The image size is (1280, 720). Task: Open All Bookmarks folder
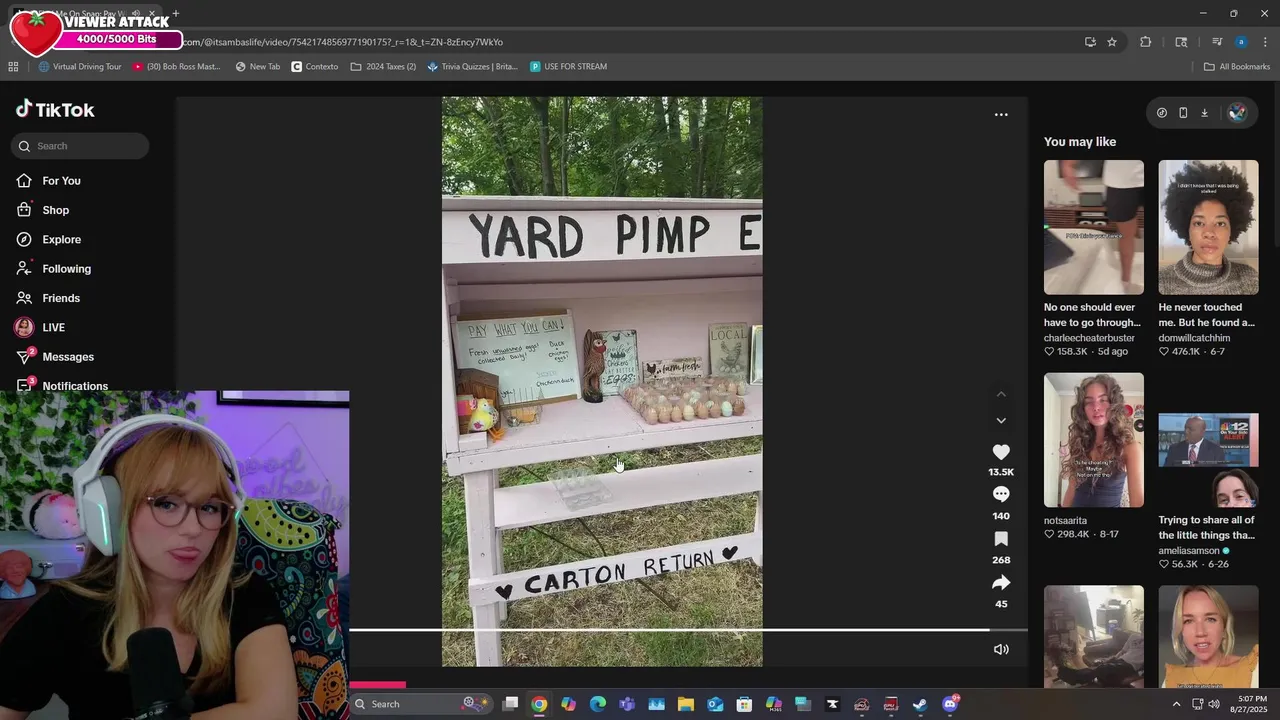[1237, 67]
